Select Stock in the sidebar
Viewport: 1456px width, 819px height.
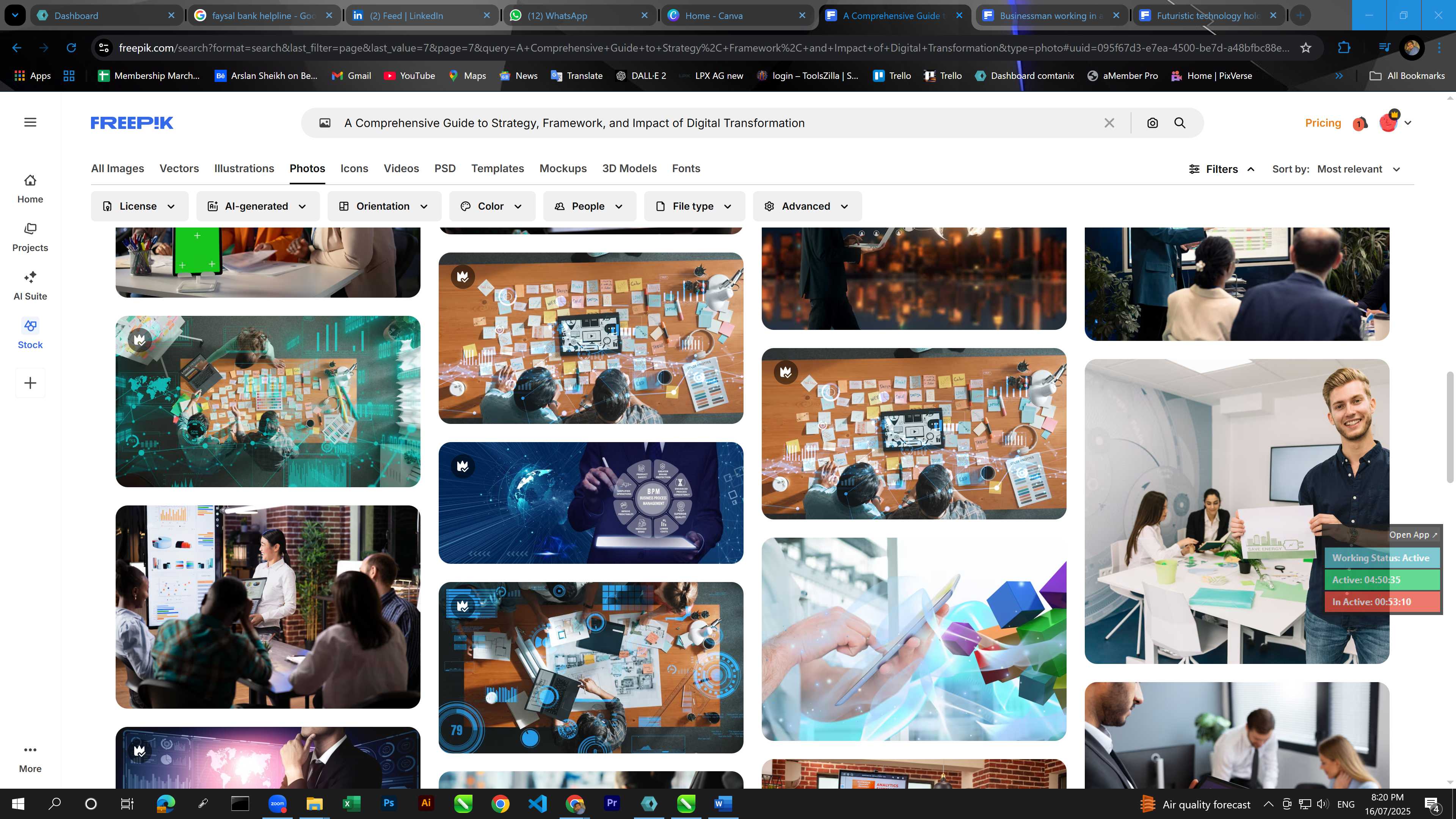tap(30, 334)
